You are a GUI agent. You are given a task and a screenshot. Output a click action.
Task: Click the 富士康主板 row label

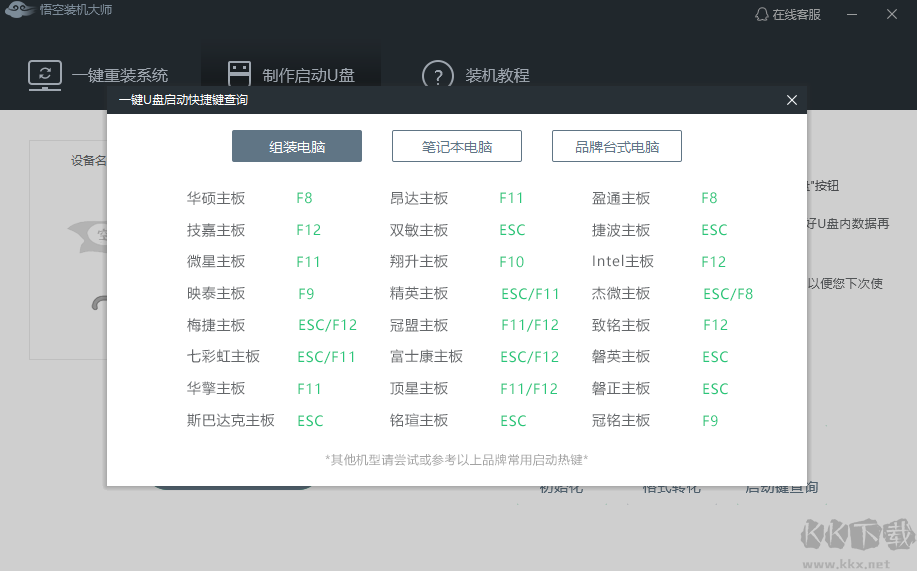point(426,356)
